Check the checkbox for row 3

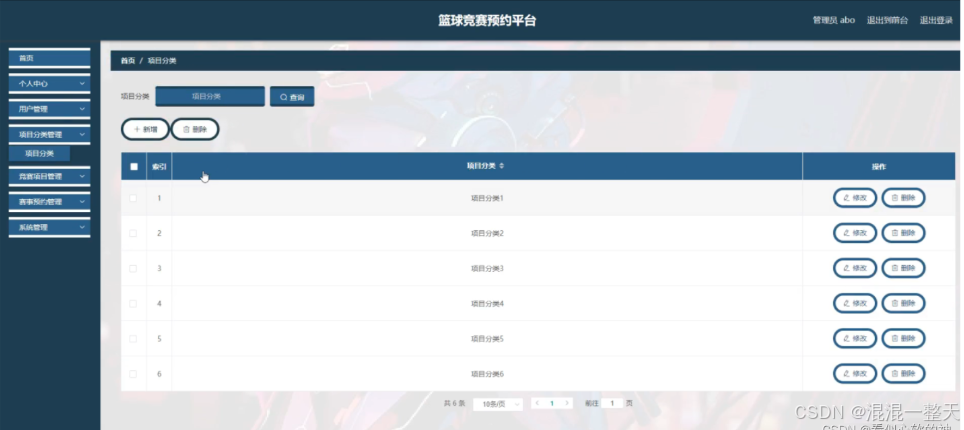pyautogui.click(x=133, y=268)
